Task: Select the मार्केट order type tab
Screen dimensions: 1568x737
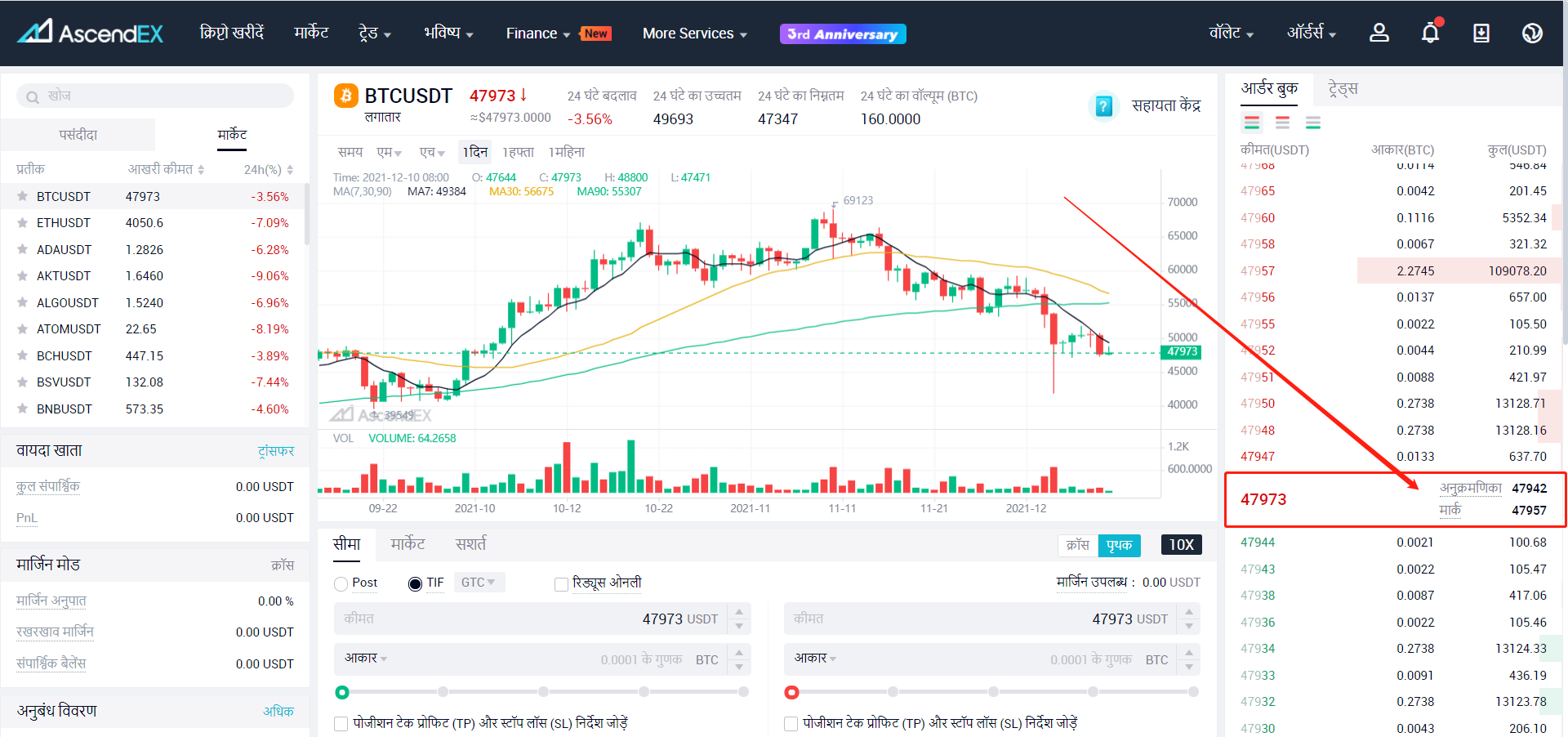Action: 408,544
